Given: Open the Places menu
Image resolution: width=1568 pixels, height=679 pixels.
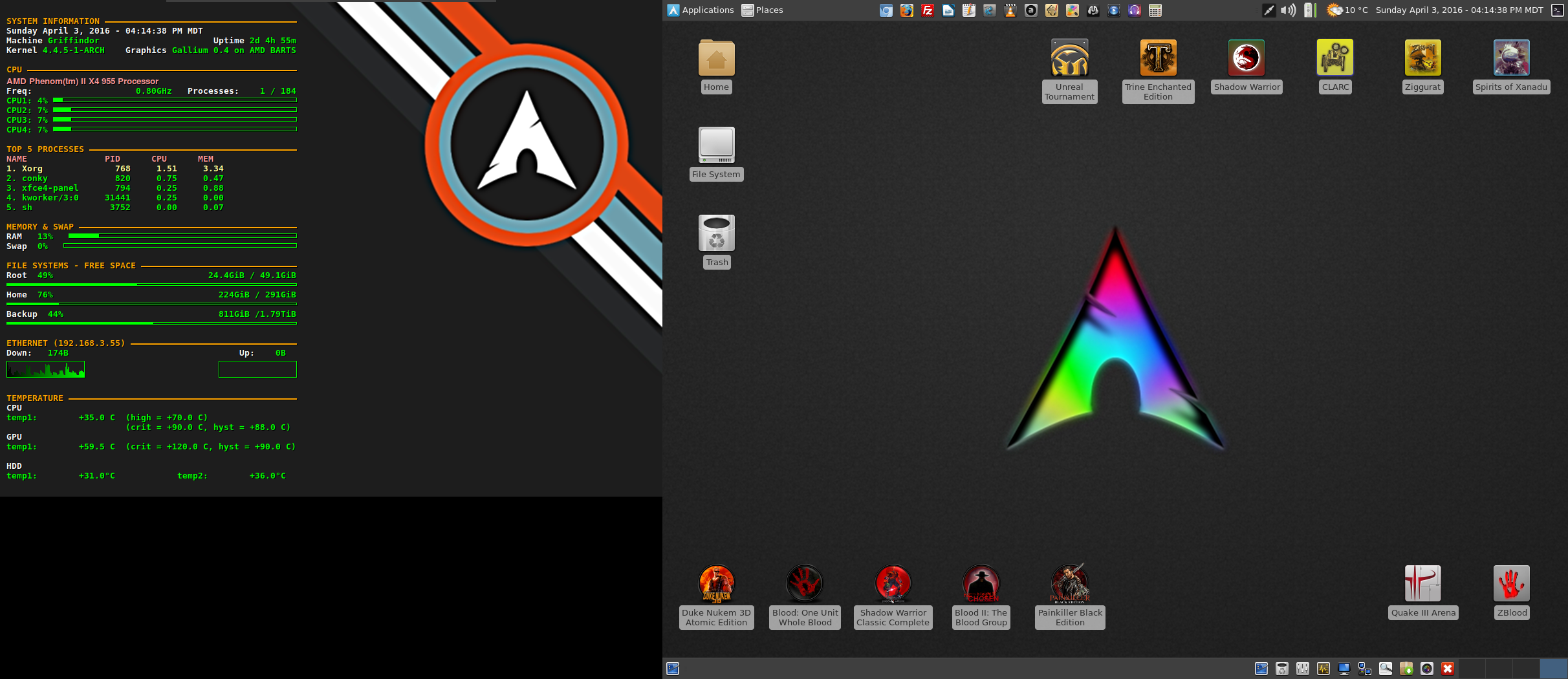Looking at the screenshot, I should [762, 10].
